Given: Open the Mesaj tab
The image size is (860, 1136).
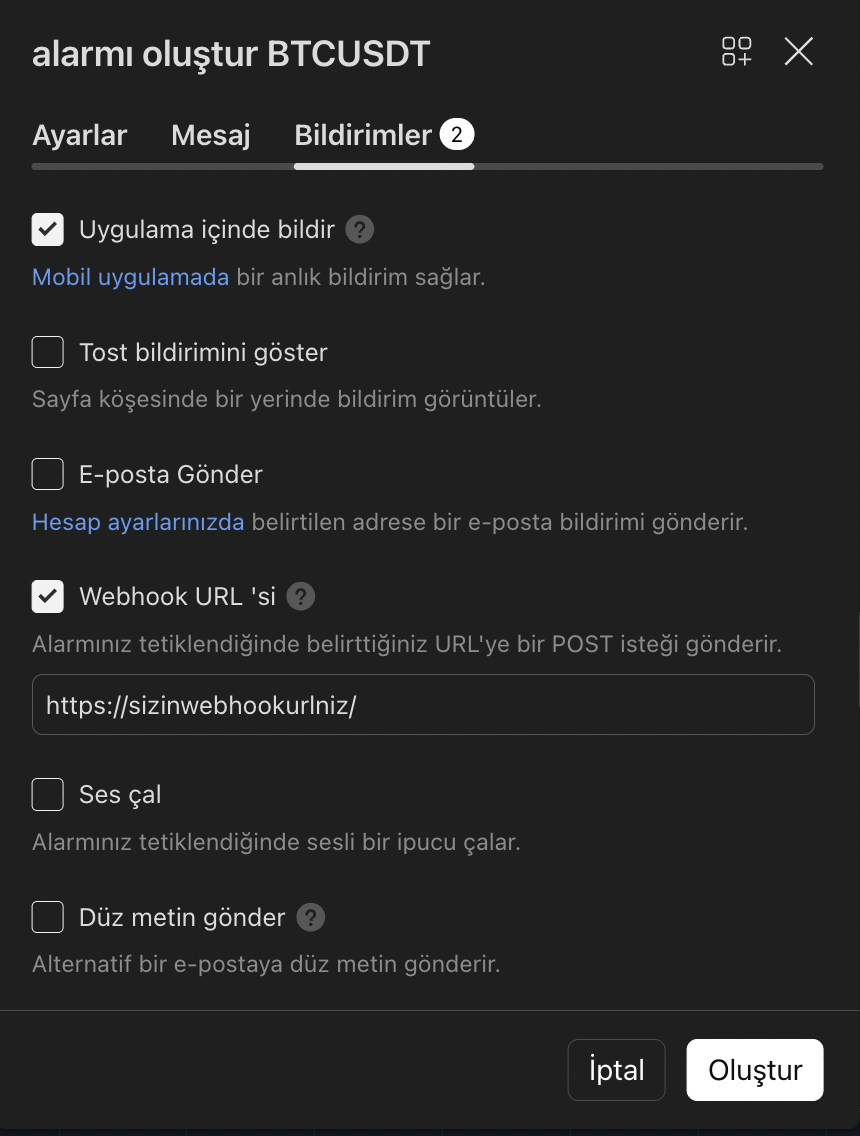Looking at the screenshot, I should click(x=211, y=135).
